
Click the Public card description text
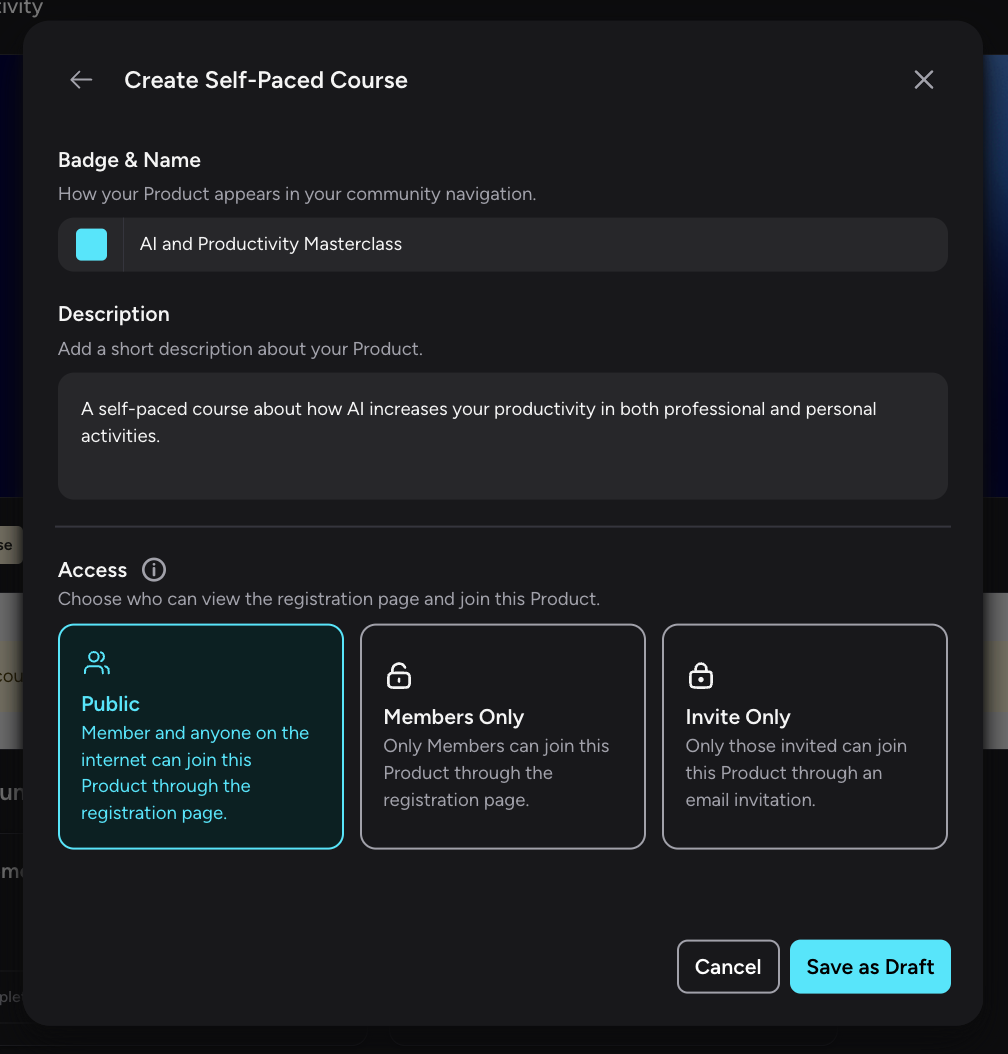coord(194,771)
